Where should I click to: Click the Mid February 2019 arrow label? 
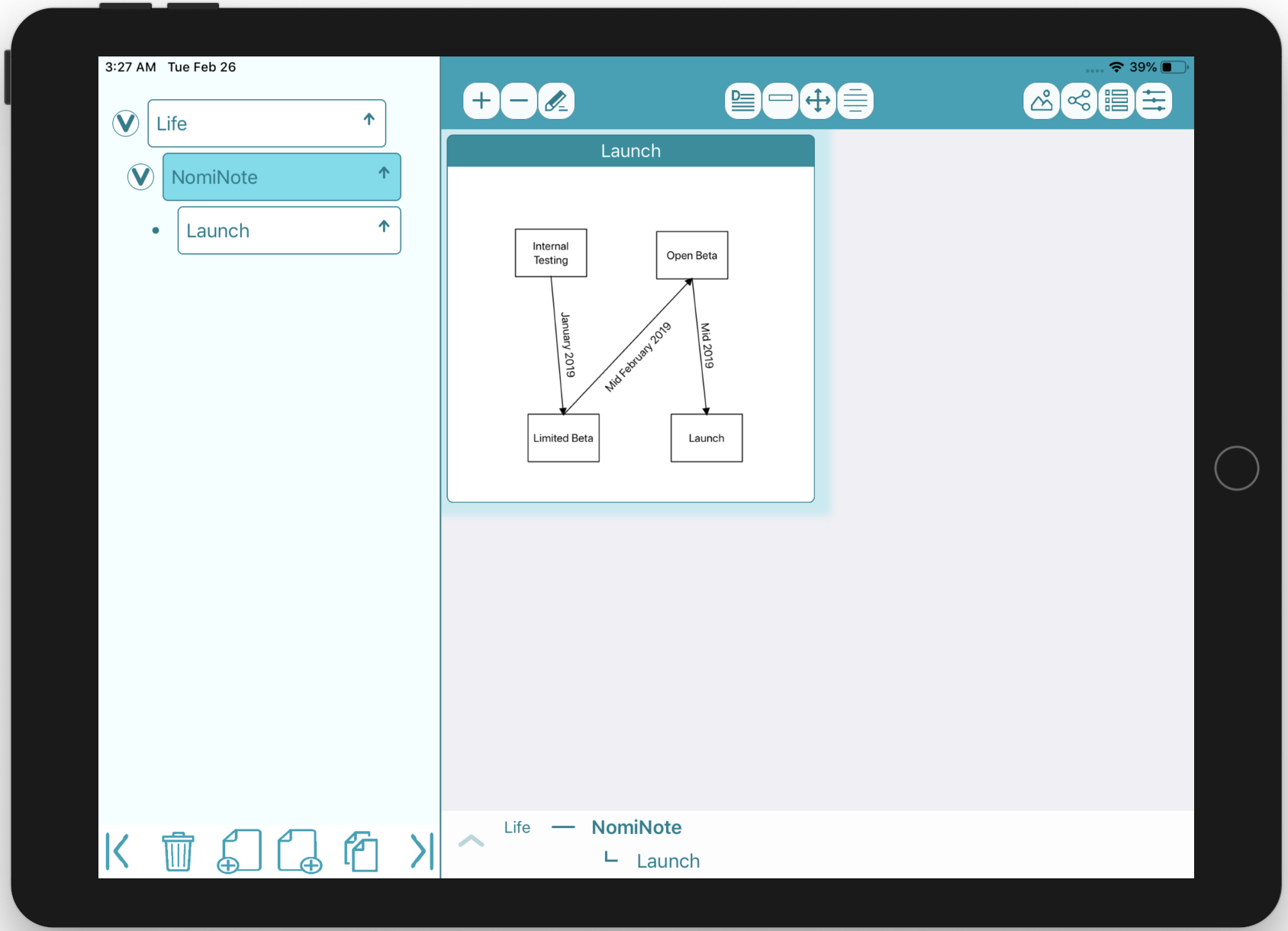638,356
